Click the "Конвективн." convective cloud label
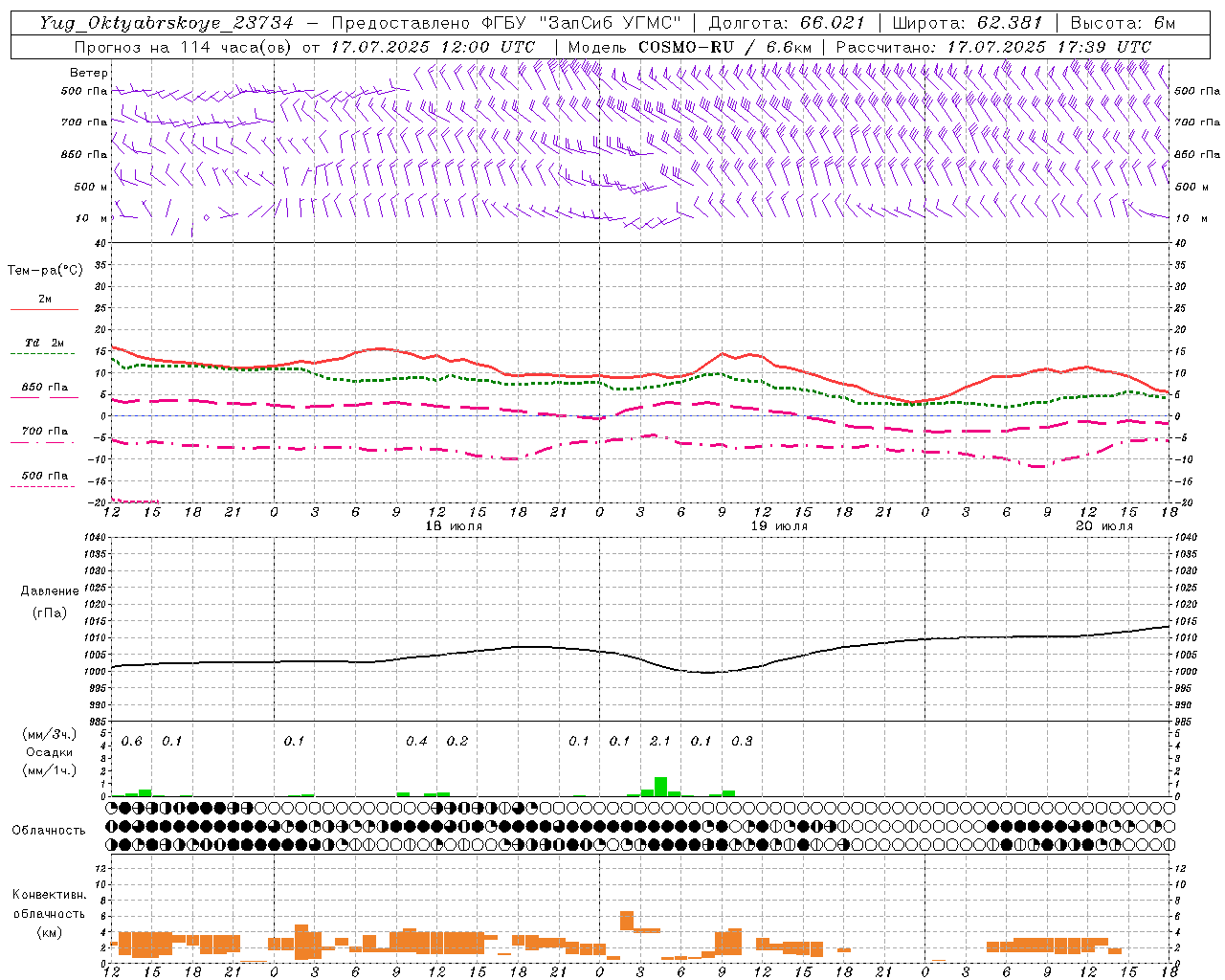 (x=49, y=895)
